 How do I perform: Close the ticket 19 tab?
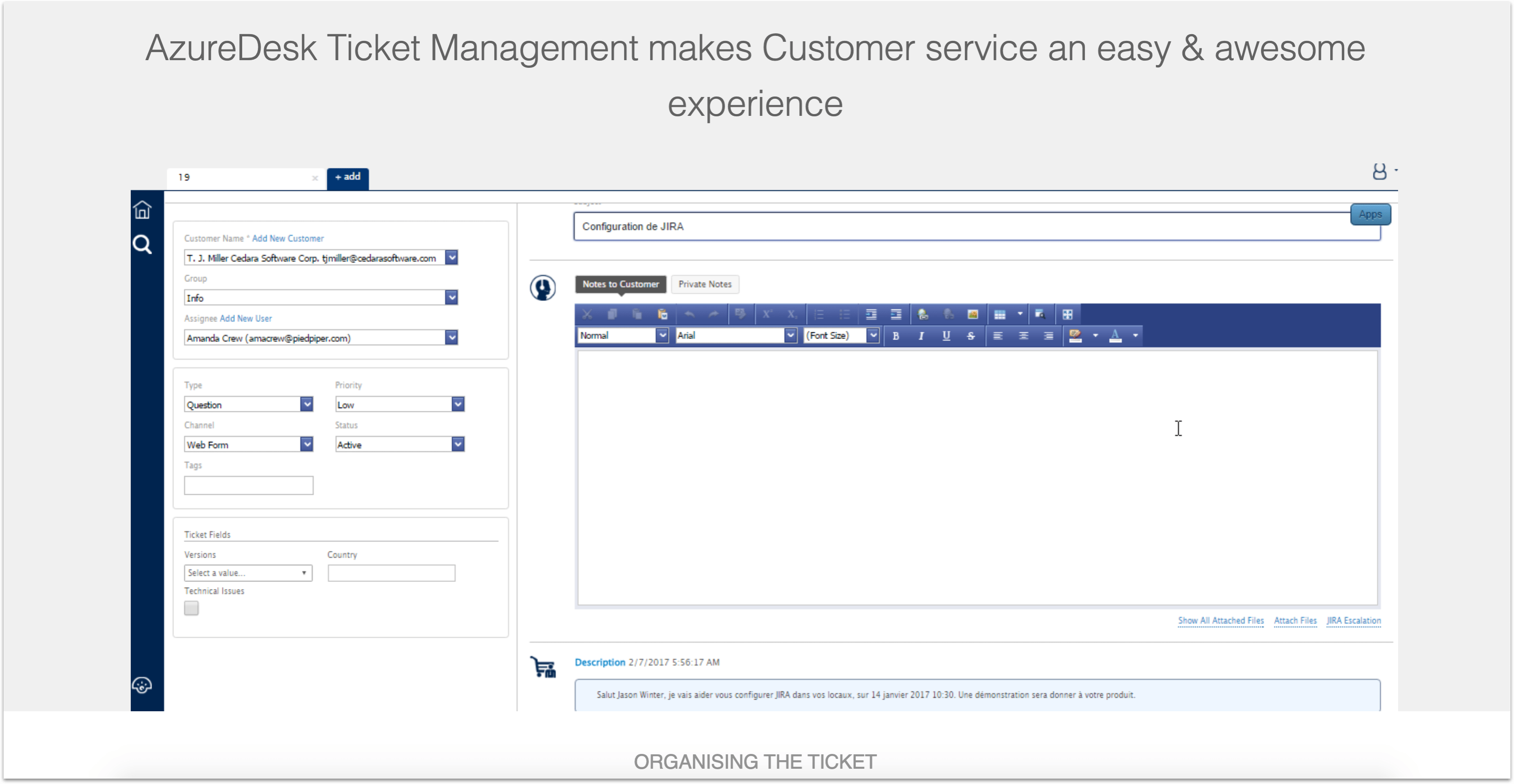point(315,178)
